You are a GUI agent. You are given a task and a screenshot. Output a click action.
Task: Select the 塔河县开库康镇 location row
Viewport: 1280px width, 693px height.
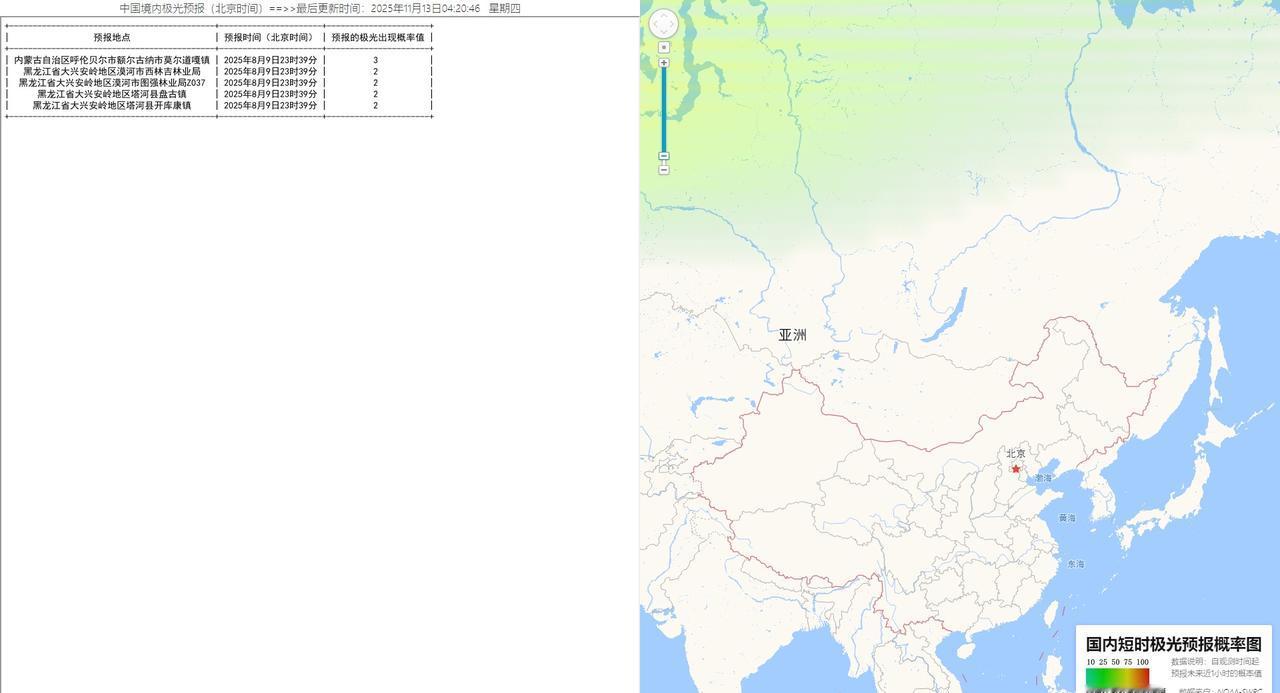pyautogui.click(x=112, y=105)
